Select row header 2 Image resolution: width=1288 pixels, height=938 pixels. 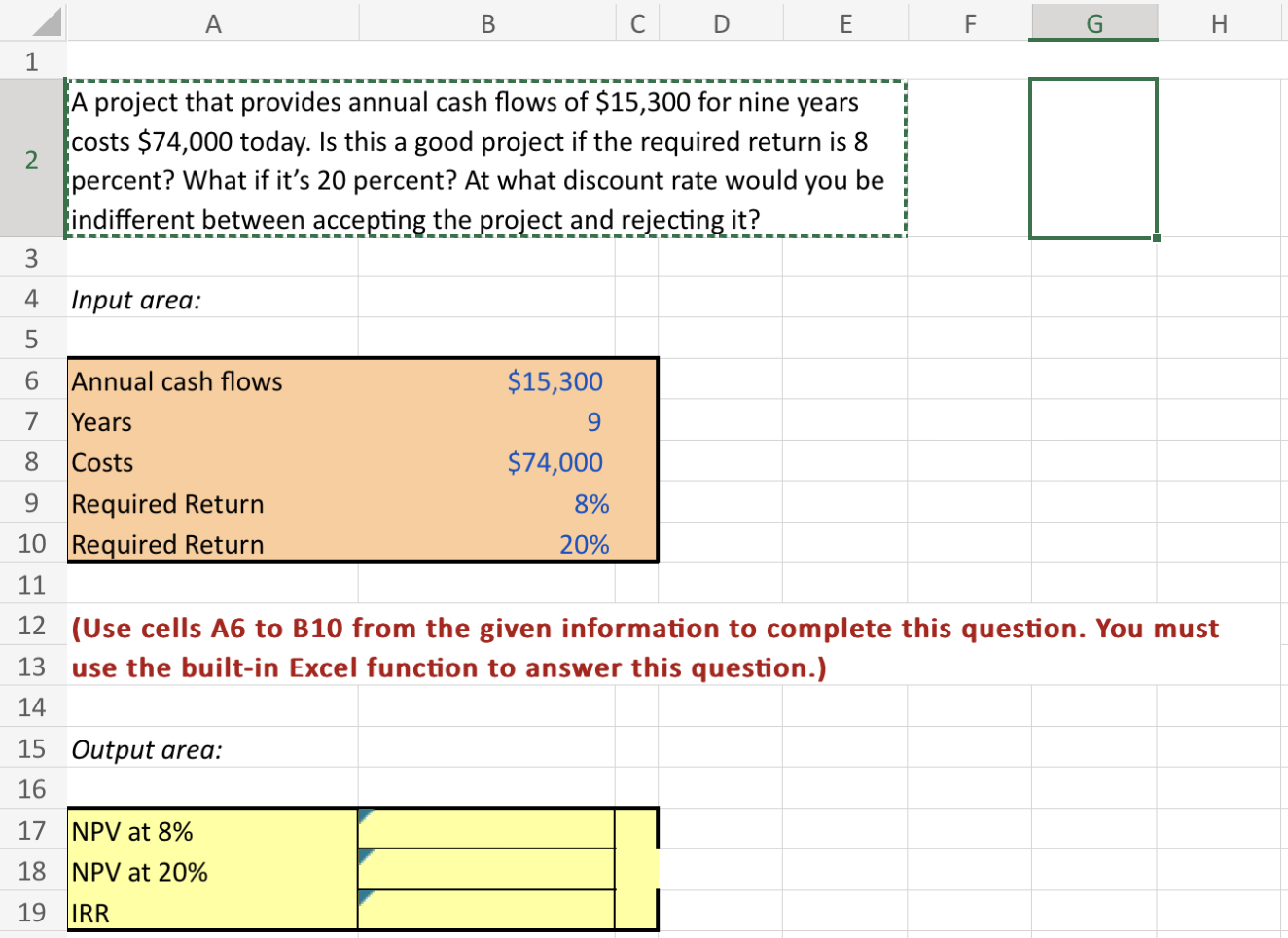(31, 161)
